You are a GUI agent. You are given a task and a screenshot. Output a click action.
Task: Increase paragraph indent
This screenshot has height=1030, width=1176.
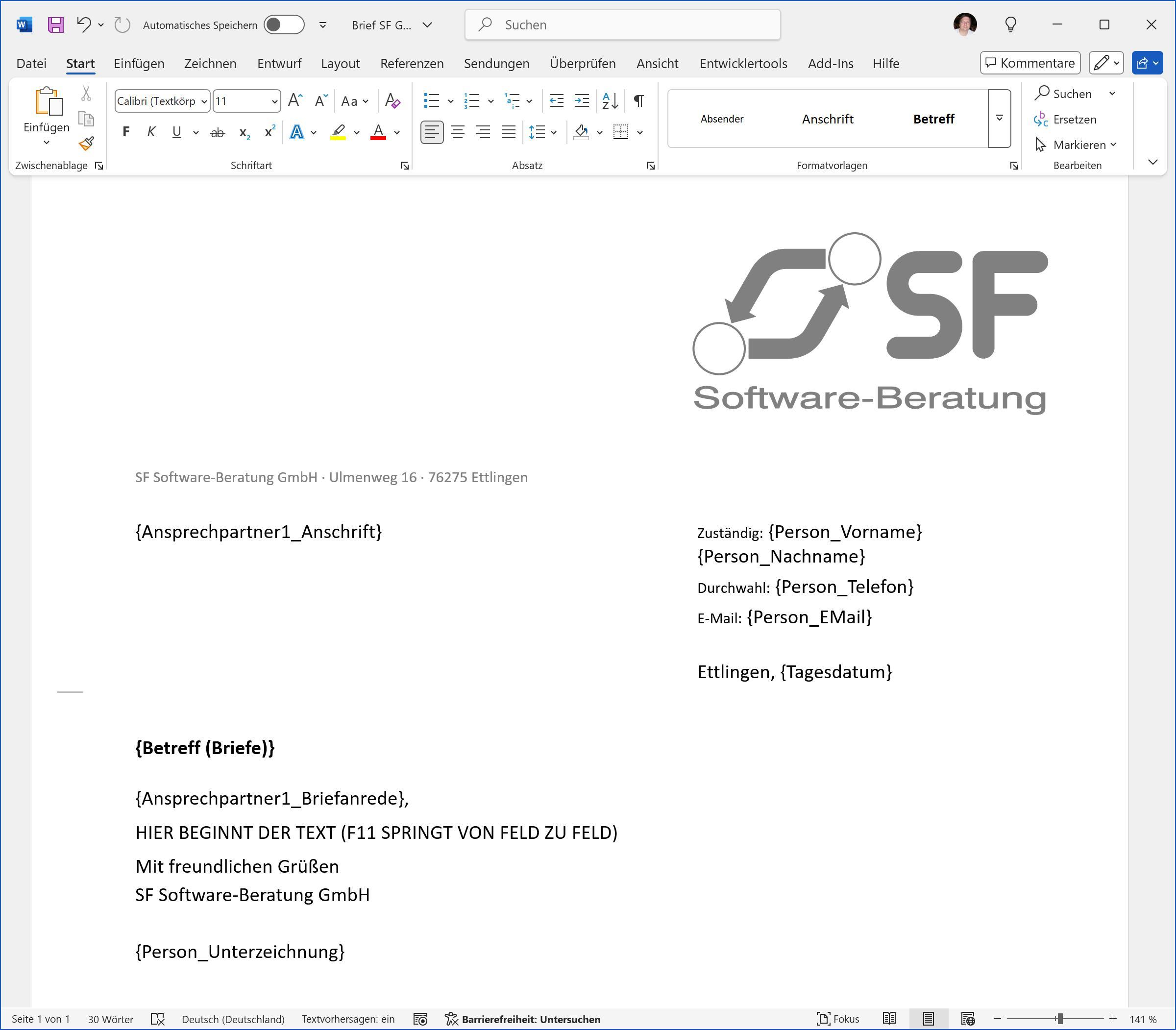[x=582, y=100]
